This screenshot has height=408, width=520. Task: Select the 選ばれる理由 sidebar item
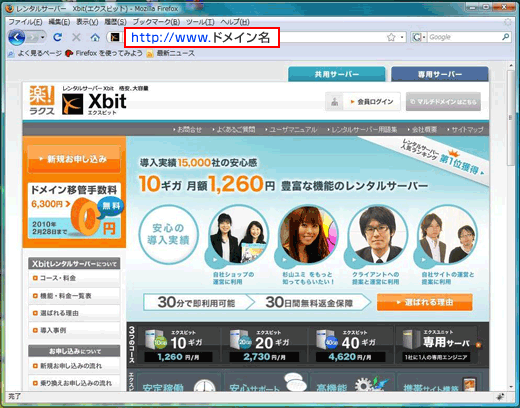(74, 313)
